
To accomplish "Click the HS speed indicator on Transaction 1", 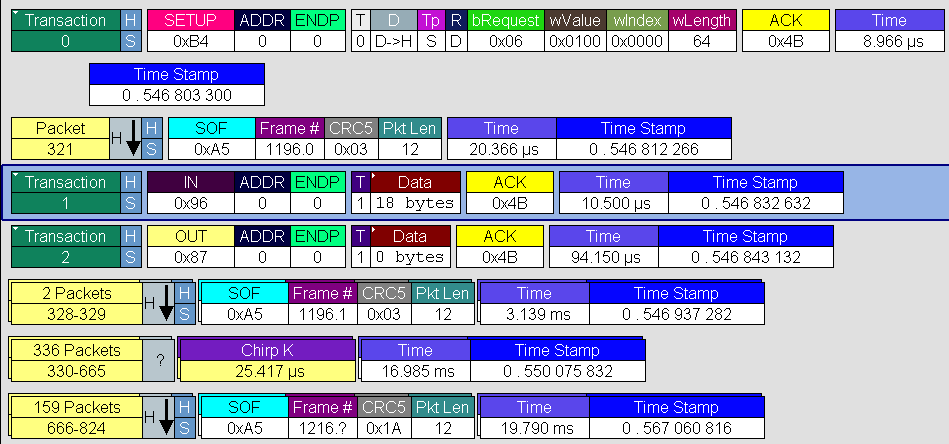I will pos(130,192).
